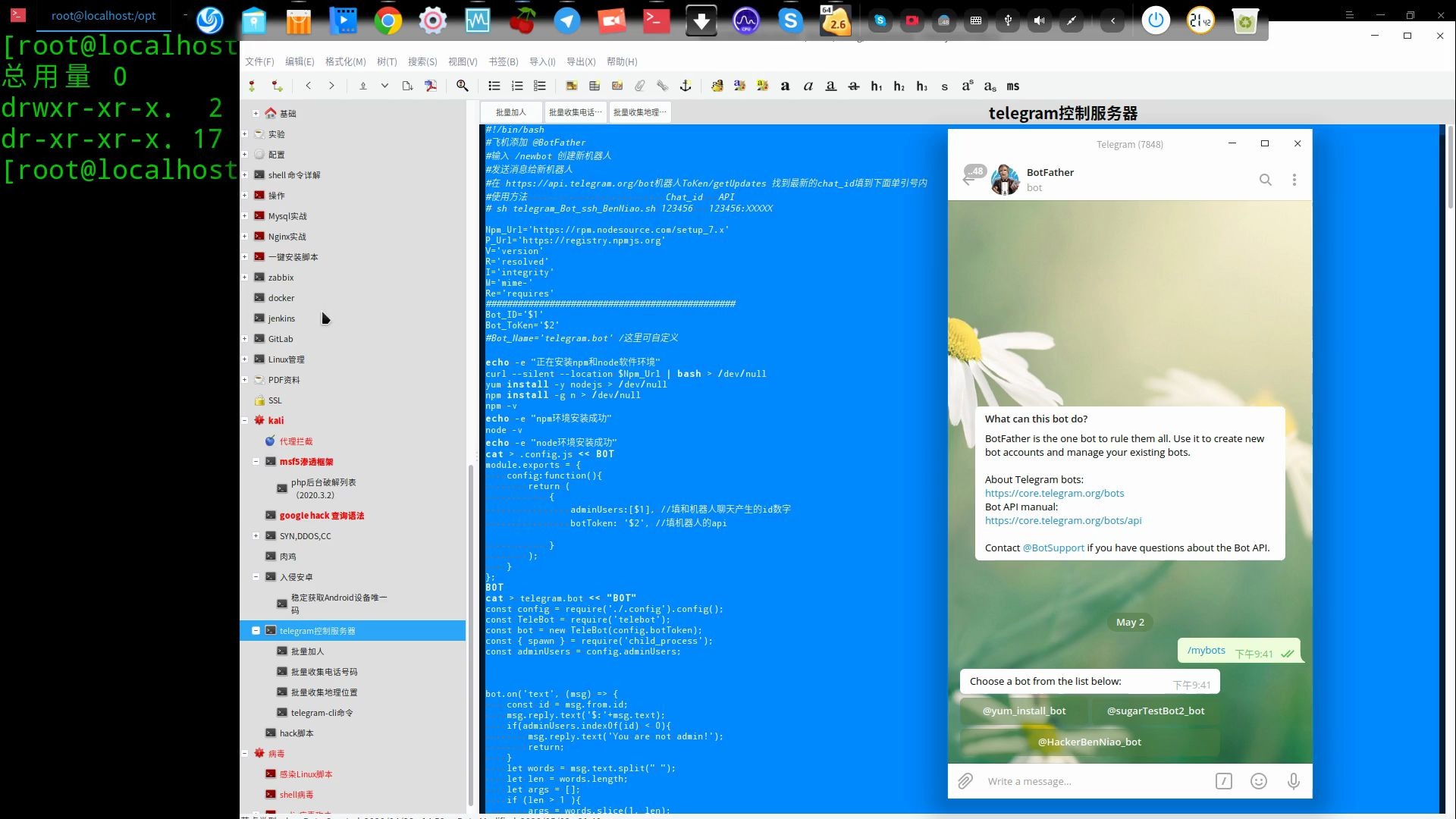The width and height of the screenshot is (1456, 819).
Task: Toggle italic text formatting
Action: click(808, 86)
